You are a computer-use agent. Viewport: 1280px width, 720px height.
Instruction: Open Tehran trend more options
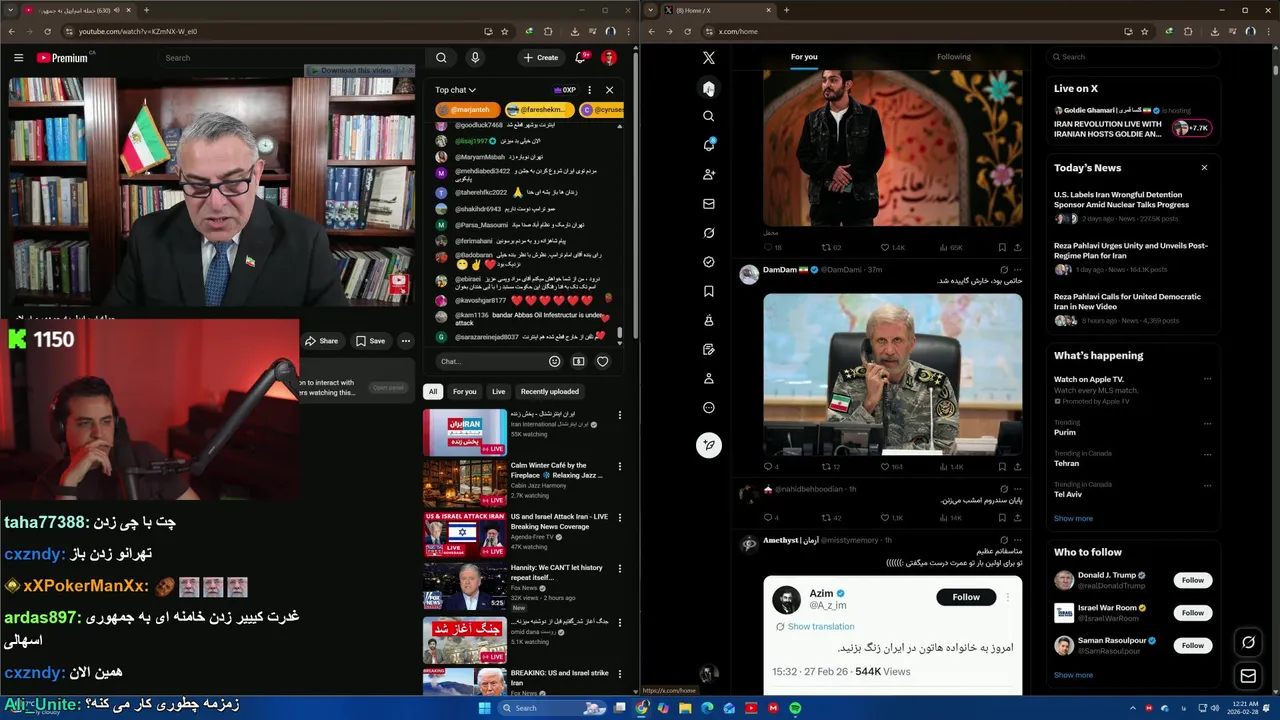click(x=1207, y=454)
